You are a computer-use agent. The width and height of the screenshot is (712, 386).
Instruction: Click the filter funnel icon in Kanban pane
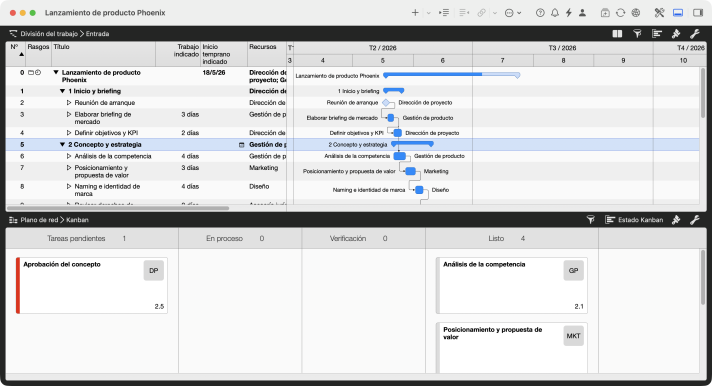[x=590, y=220]
